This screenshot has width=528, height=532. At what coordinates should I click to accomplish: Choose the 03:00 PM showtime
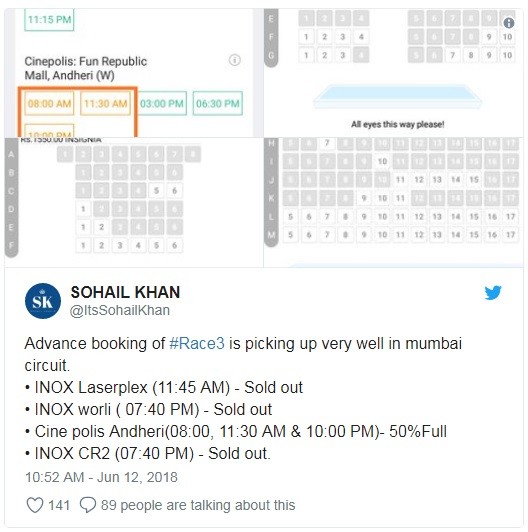162,103
